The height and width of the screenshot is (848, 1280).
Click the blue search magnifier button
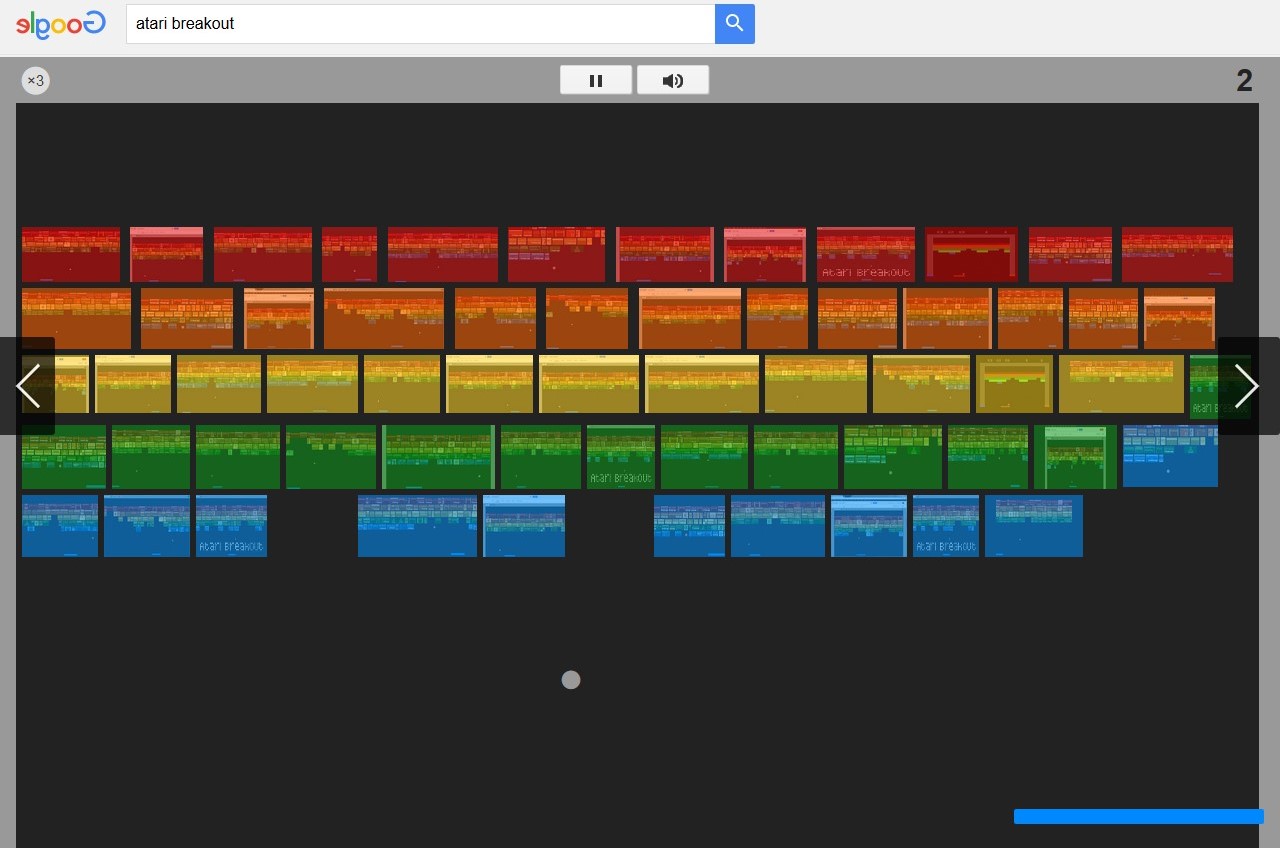pos(735,24)
